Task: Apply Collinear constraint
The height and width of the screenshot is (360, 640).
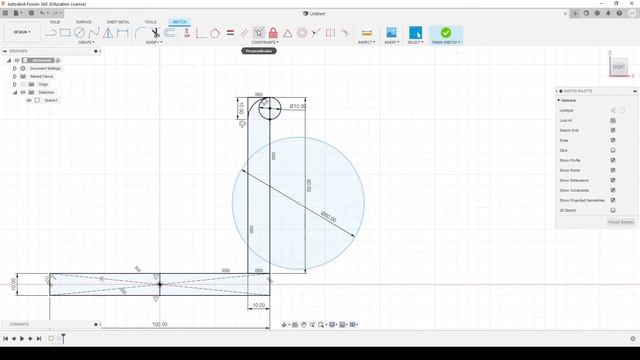Action: [x=316, y=33]
